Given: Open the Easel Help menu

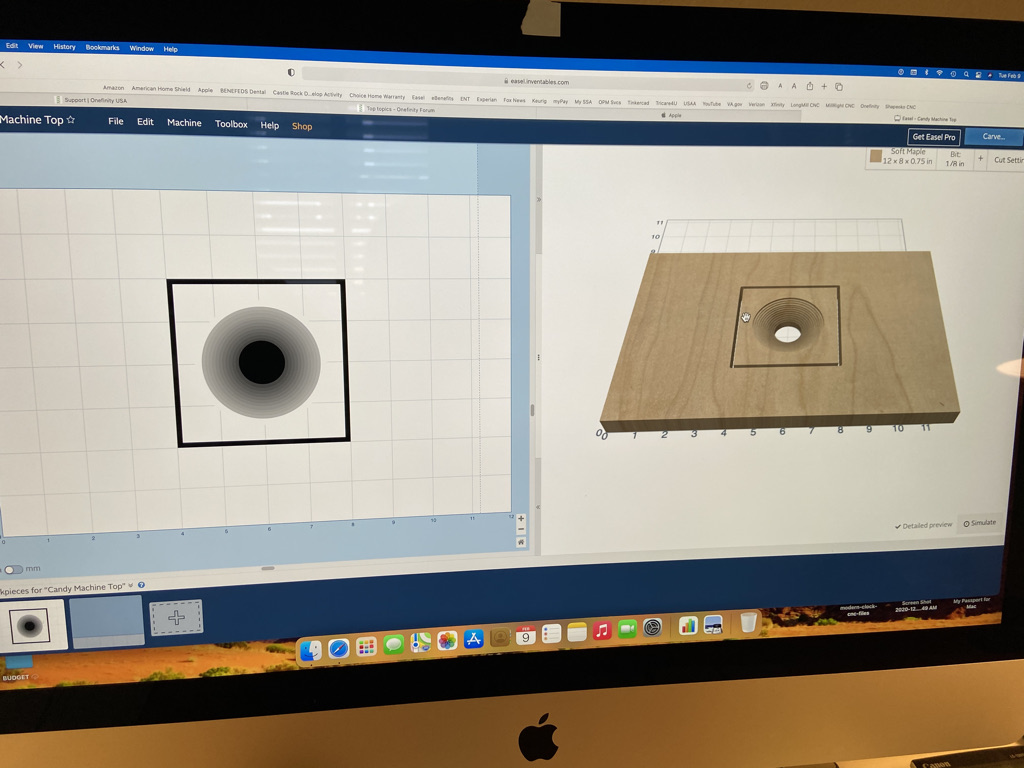Looking at the screenshot, I should pos(270,125).
